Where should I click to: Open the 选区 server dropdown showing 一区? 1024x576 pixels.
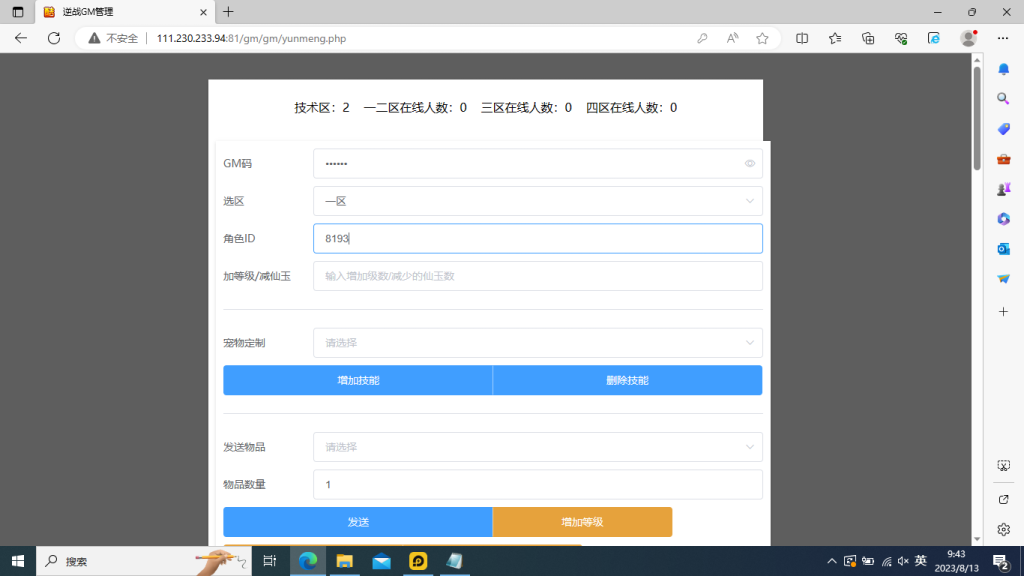coord(538,201)
